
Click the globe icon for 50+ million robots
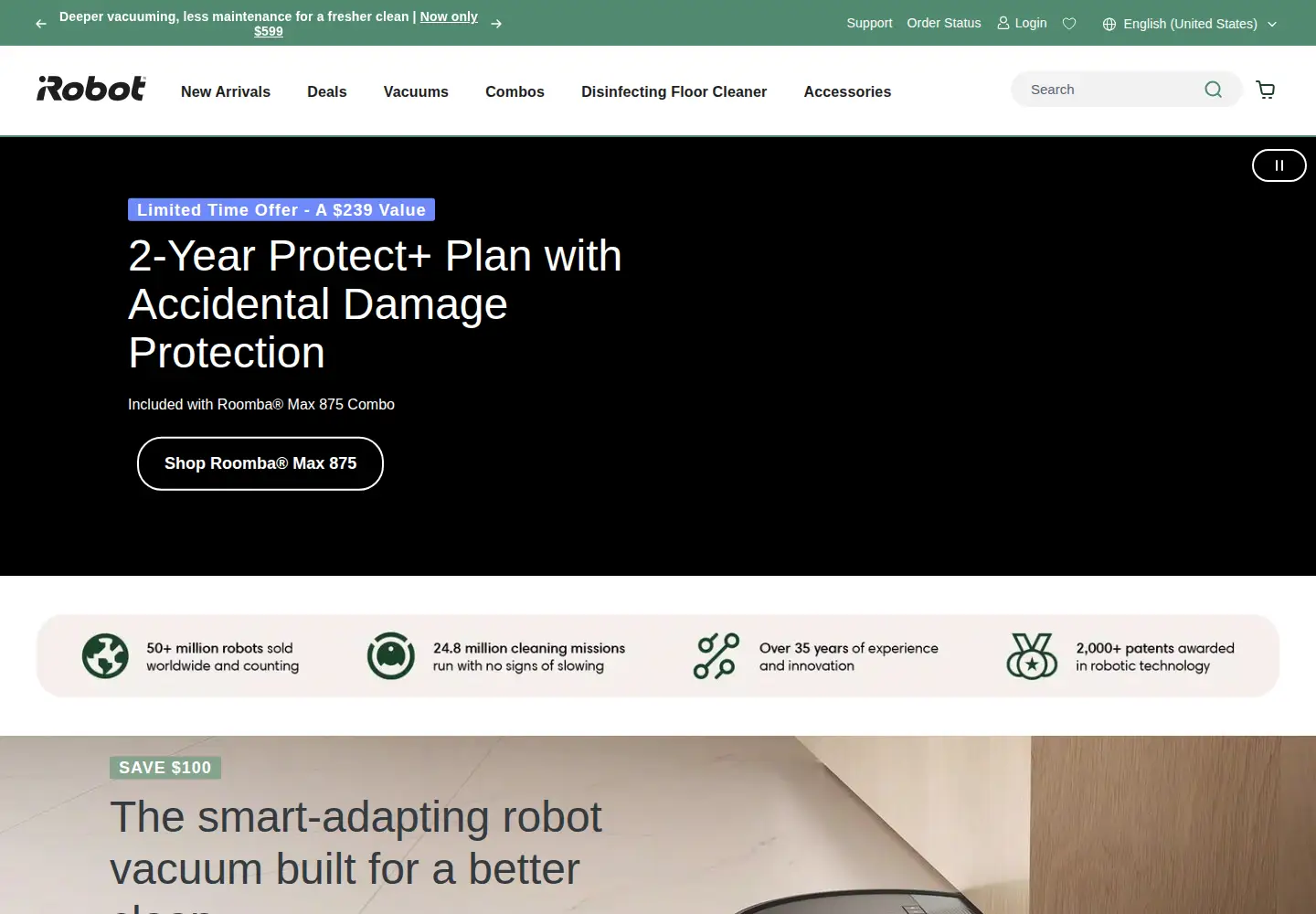pos(105,655)
